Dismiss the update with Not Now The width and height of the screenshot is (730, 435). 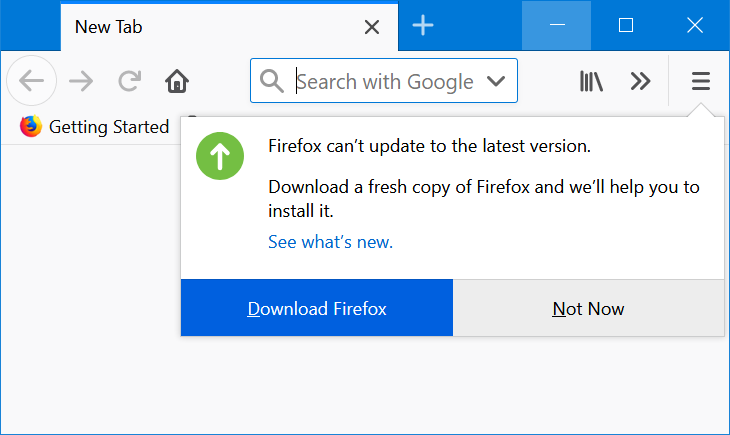(588, 308)
